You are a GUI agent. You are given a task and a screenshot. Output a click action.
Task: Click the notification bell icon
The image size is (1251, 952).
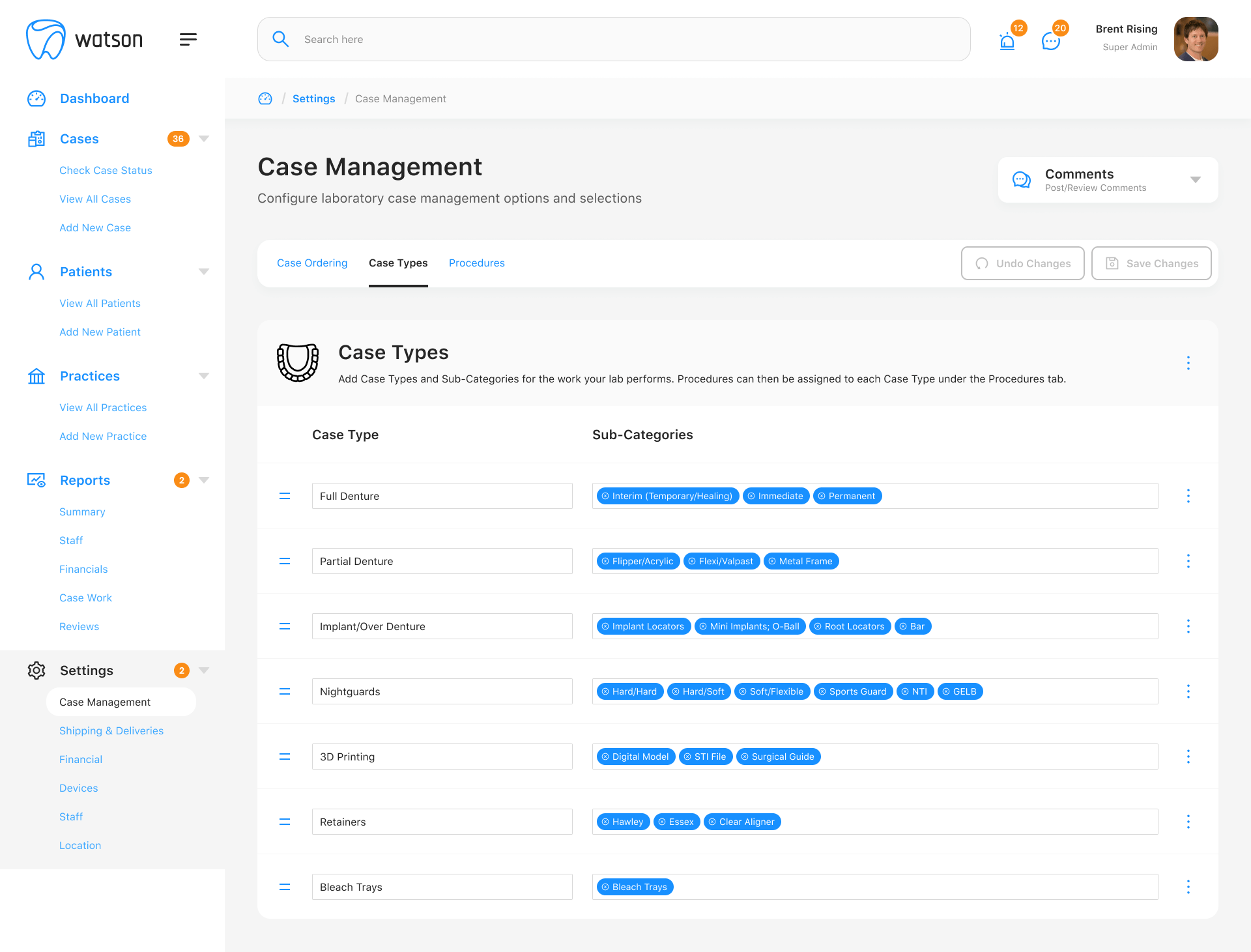(1007, 42)
